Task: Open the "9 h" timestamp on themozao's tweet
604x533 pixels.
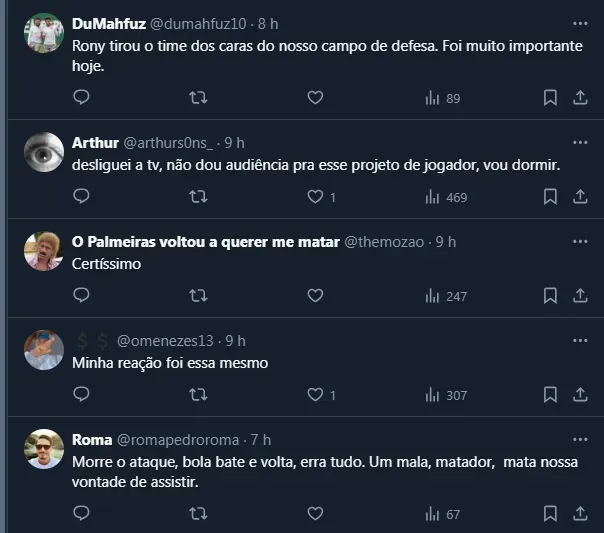Action: click(446, 242)
